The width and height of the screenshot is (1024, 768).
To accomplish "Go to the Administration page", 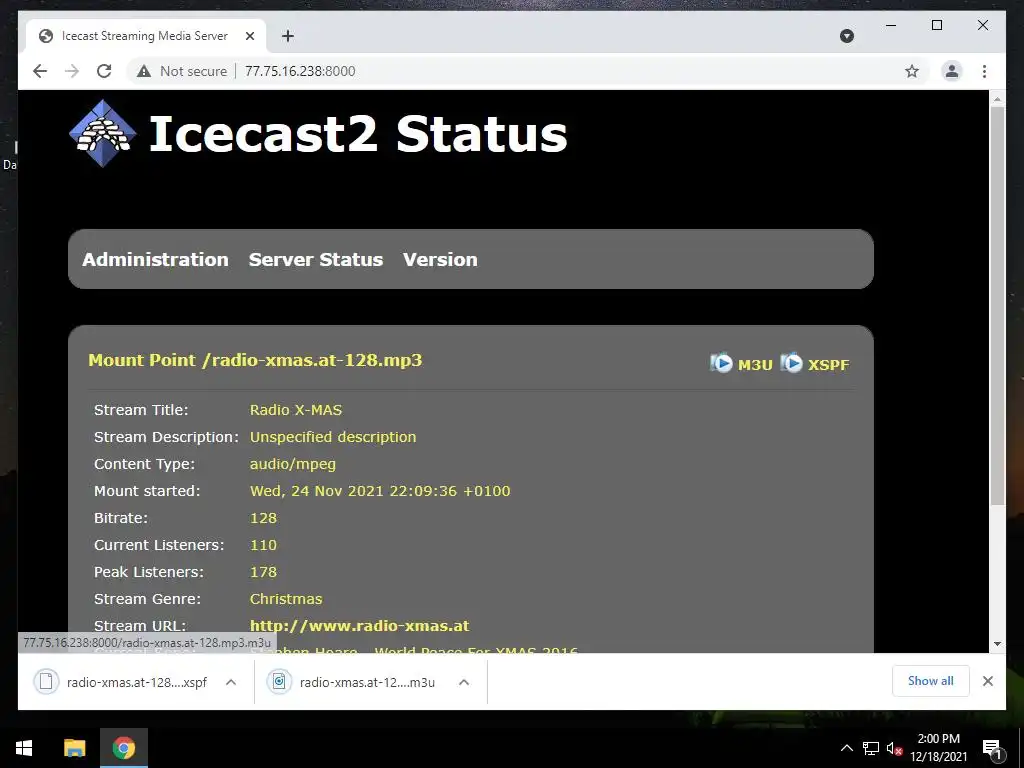I will [155, 259].
